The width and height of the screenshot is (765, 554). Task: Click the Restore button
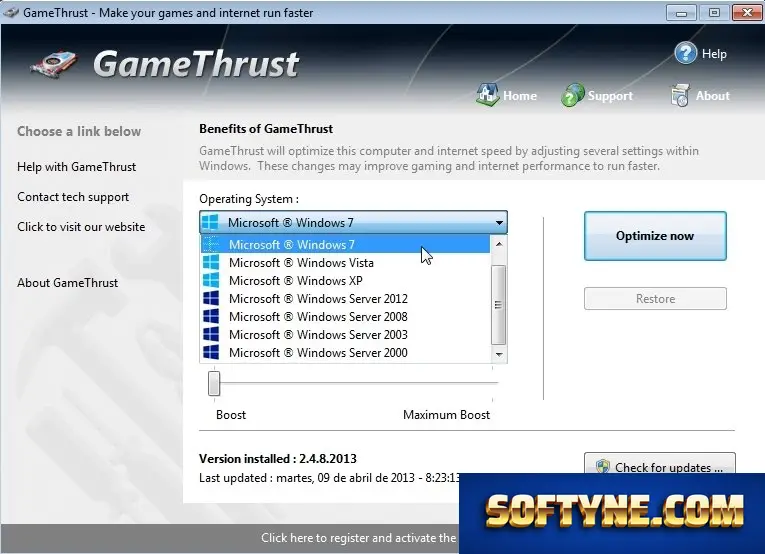pyautogui.click(x=655, y=298)
